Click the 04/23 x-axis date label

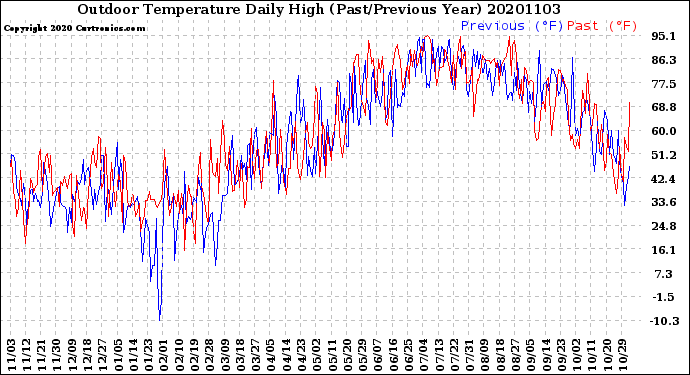click(301, 355)
